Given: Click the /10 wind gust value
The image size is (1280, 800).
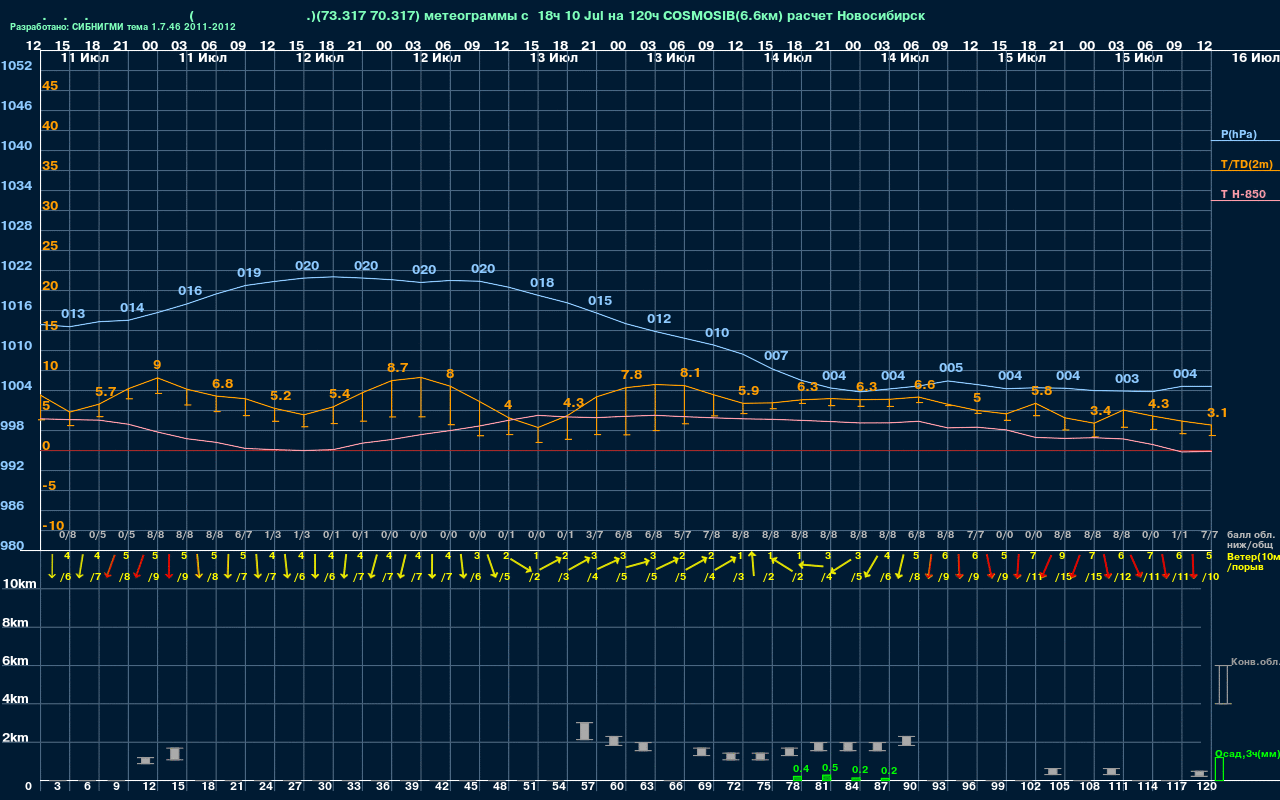Looking at the screenshot, I should [x=1211, y=577].
